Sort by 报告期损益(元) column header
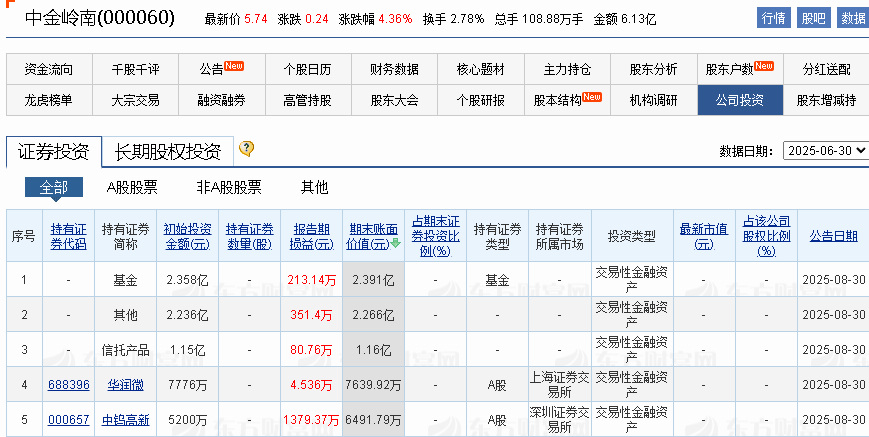869x437 pixels. [311, 237]
